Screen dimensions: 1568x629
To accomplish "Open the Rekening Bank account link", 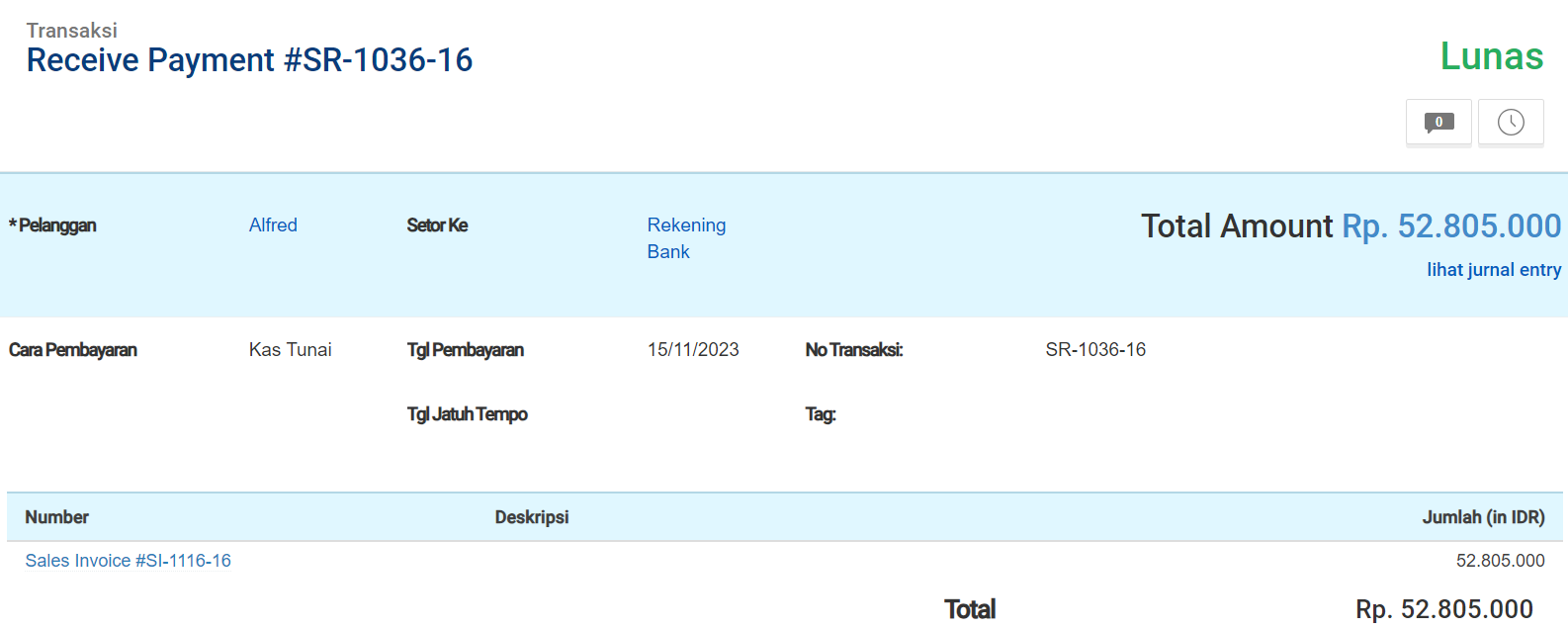I will tap(686, 238).
